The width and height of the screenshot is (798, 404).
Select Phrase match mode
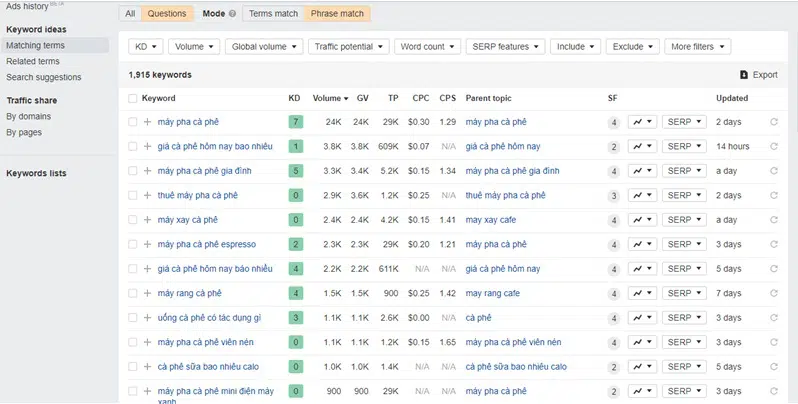click(337, 14)
